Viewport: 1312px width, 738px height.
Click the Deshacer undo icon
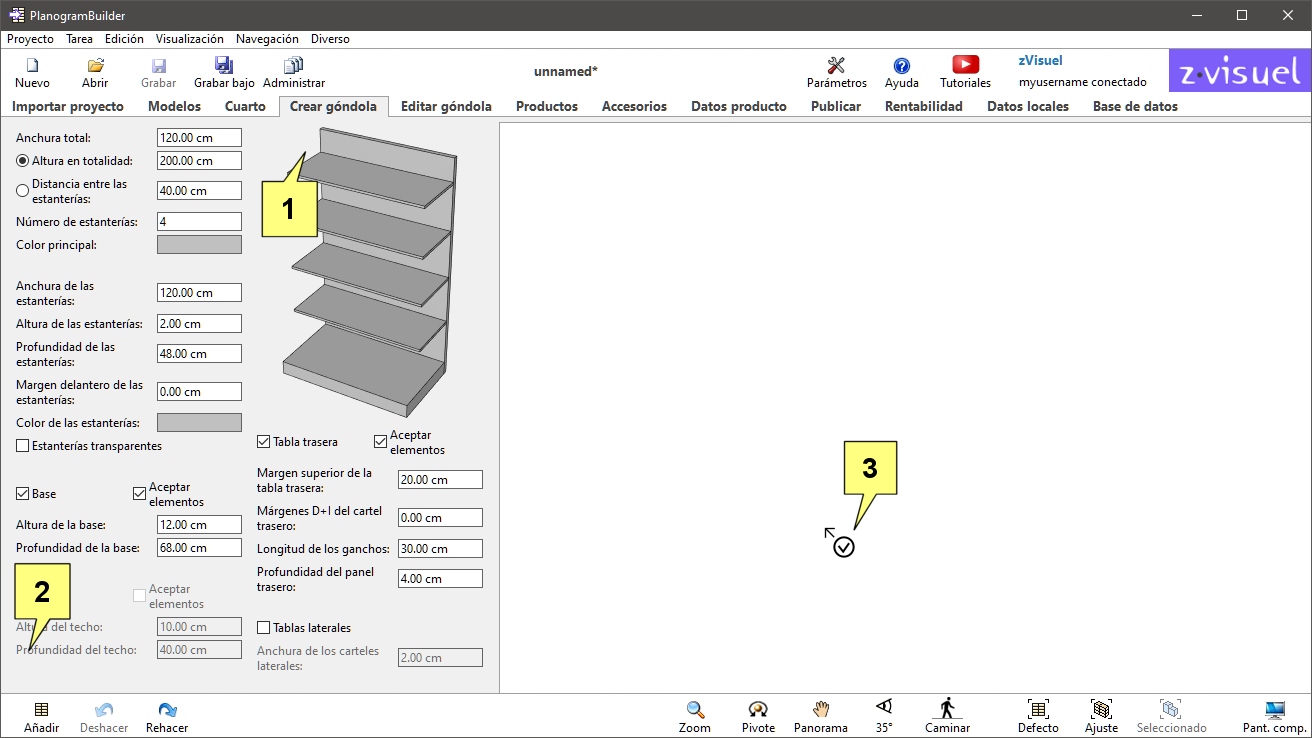(104, 710)
